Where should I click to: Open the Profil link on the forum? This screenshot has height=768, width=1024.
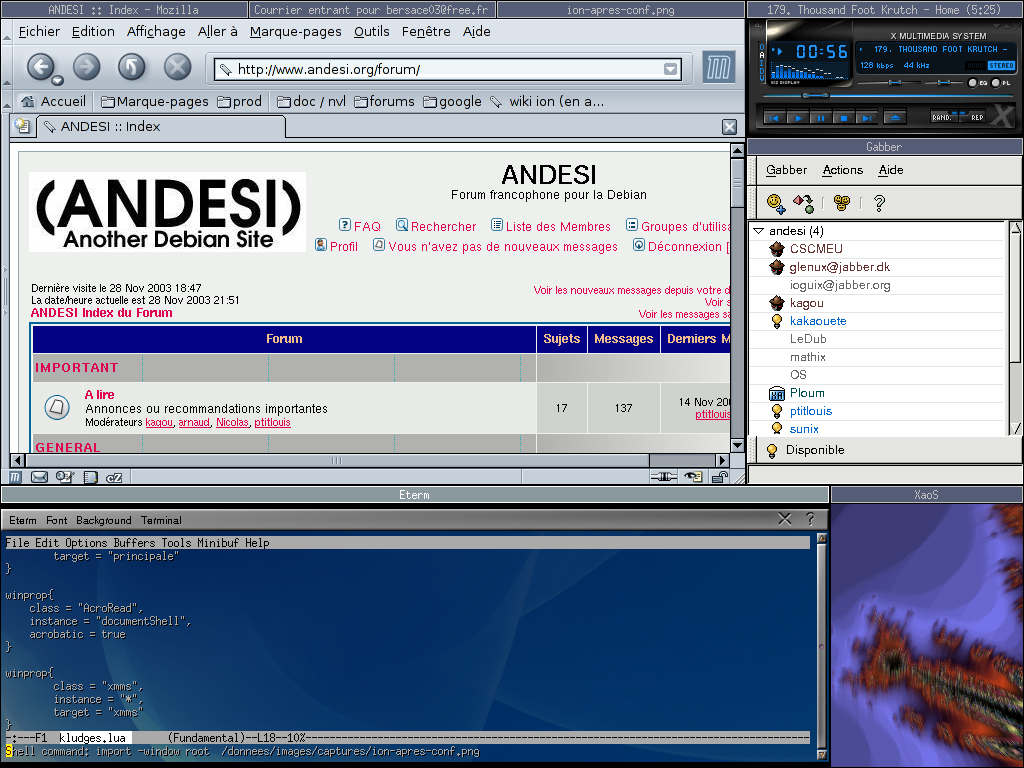tap(344, 246)
